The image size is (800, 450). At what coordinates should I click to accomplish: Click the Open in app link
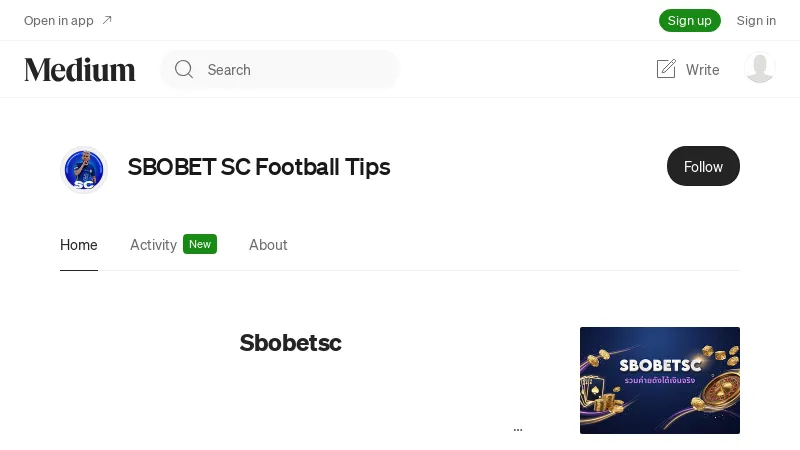[x=59, y=20]
